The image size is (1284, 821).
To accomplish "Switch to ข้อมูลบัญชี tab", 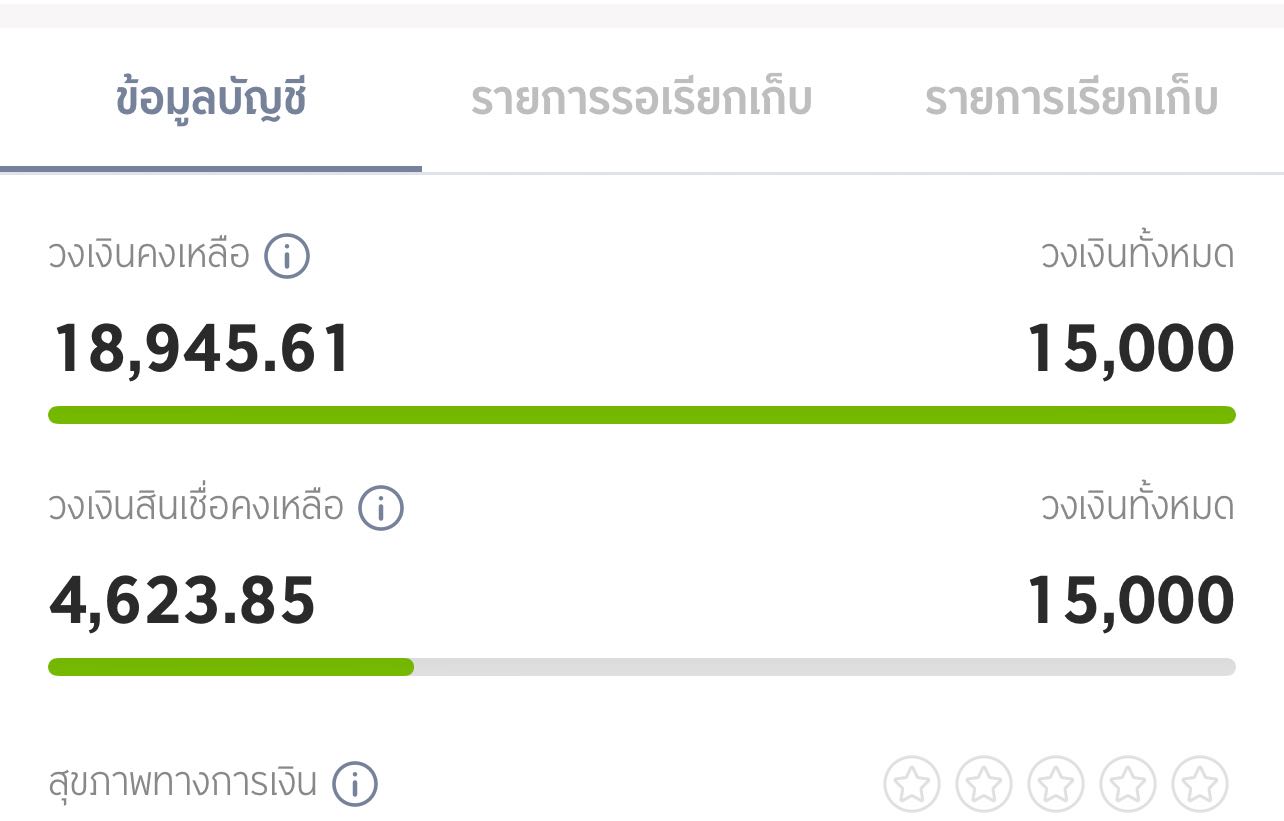I will (211, 100).
